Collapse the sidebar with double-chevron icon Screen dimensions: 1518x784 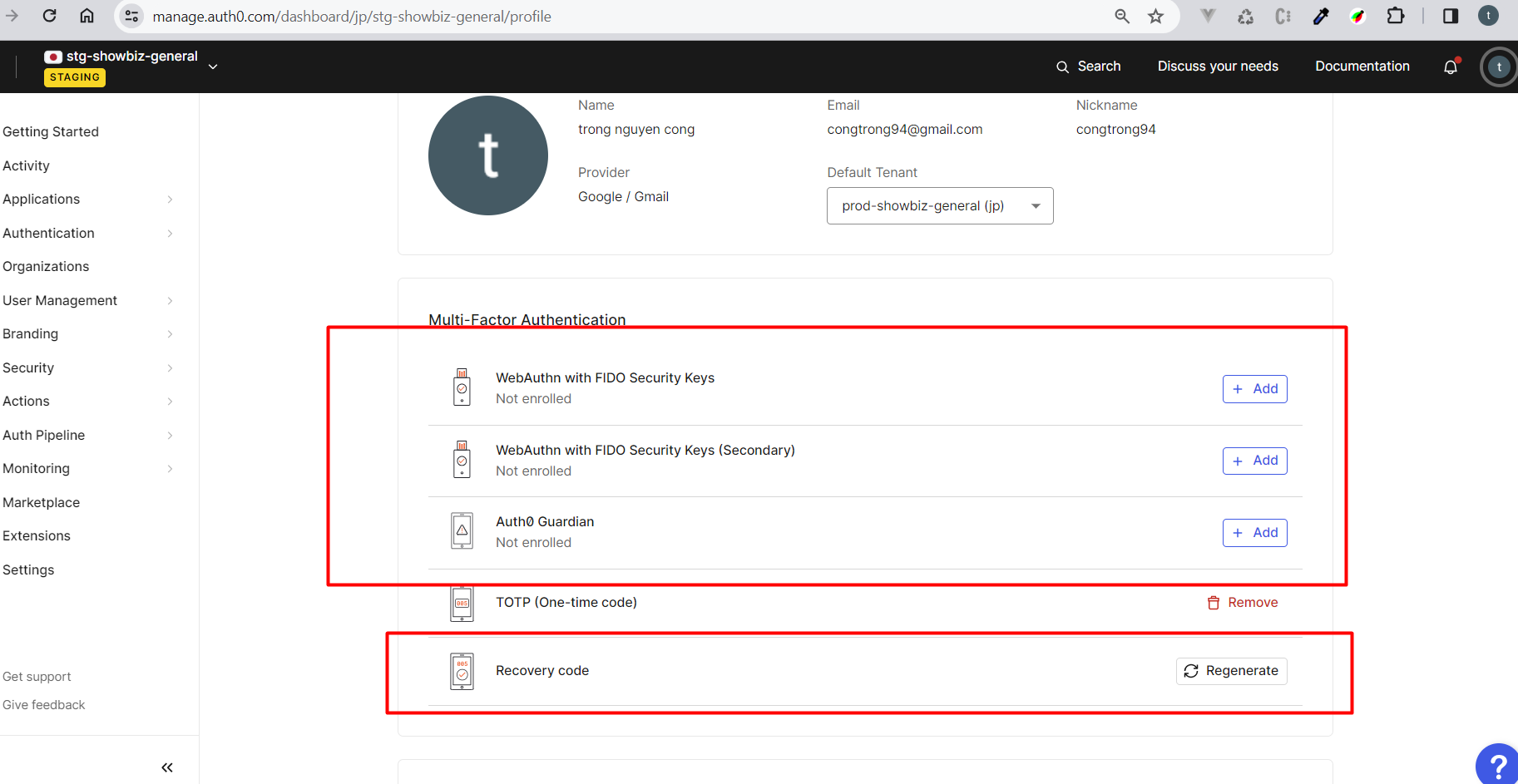click(x=167, y=767)
